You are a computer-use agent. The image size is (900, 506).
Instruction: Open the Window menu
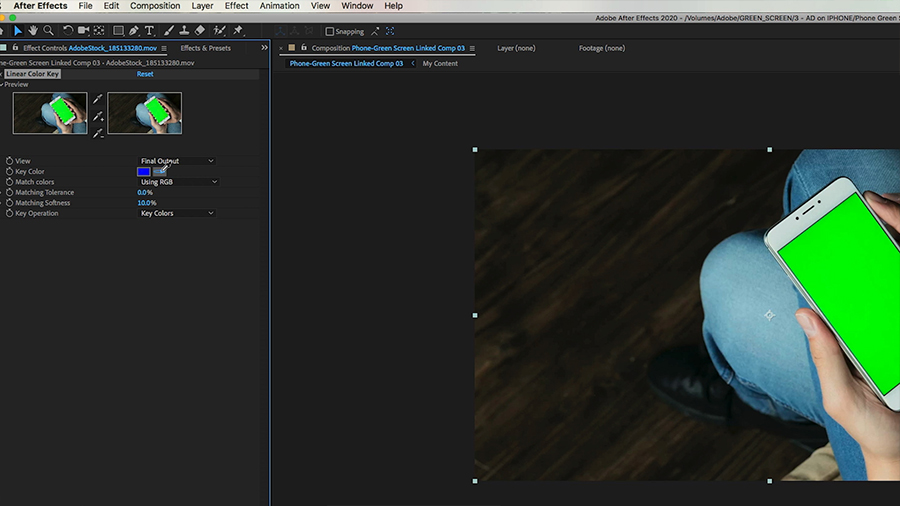(x=357, y=6)
